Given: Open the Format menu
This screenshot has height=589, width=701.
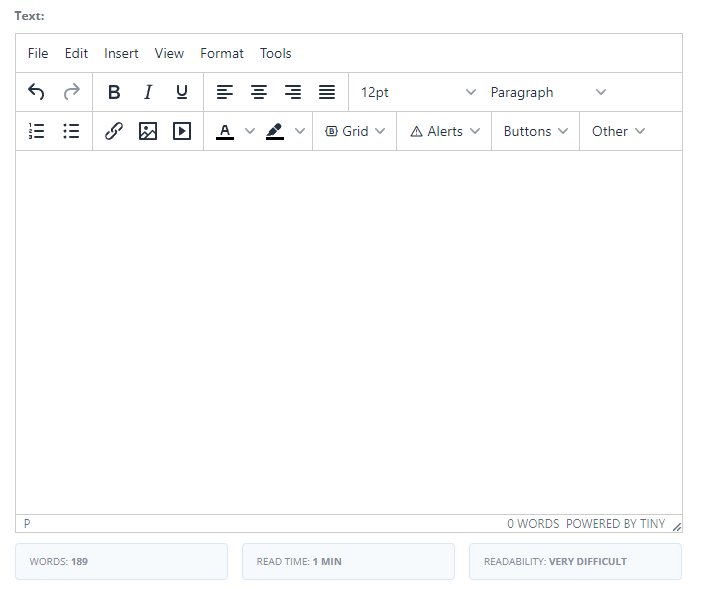Looking at the screenshot, I should click(x=222, y=53).
